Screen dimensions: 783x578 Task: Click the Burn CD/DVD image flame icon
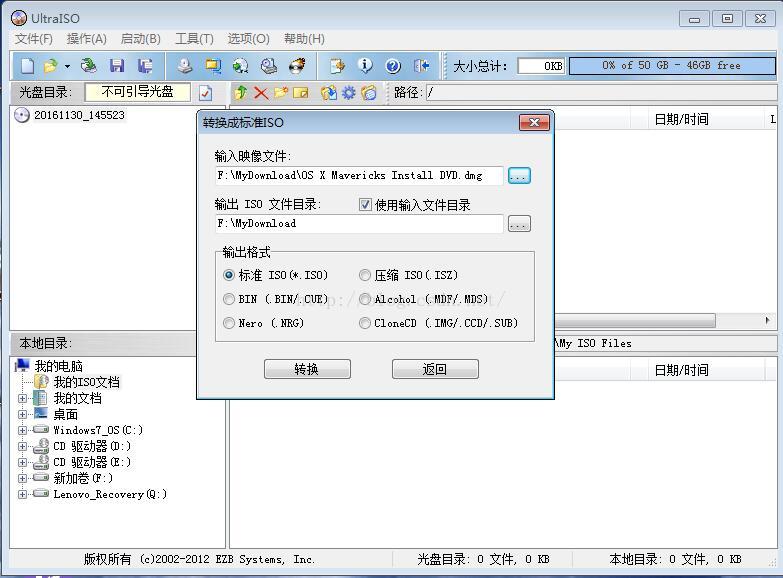point(297,66)
